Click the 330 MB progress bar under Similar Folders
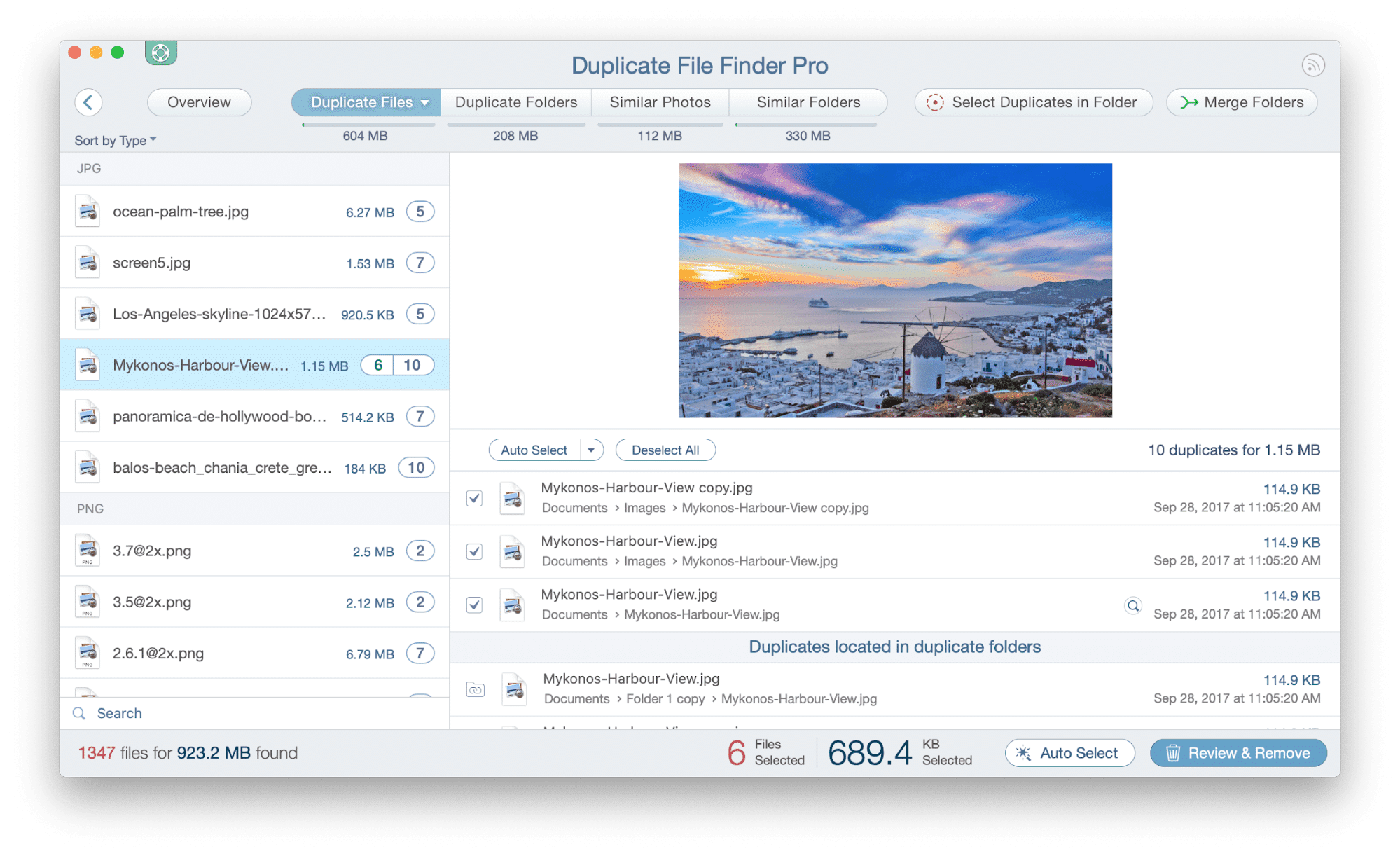 tap(806, 126)
